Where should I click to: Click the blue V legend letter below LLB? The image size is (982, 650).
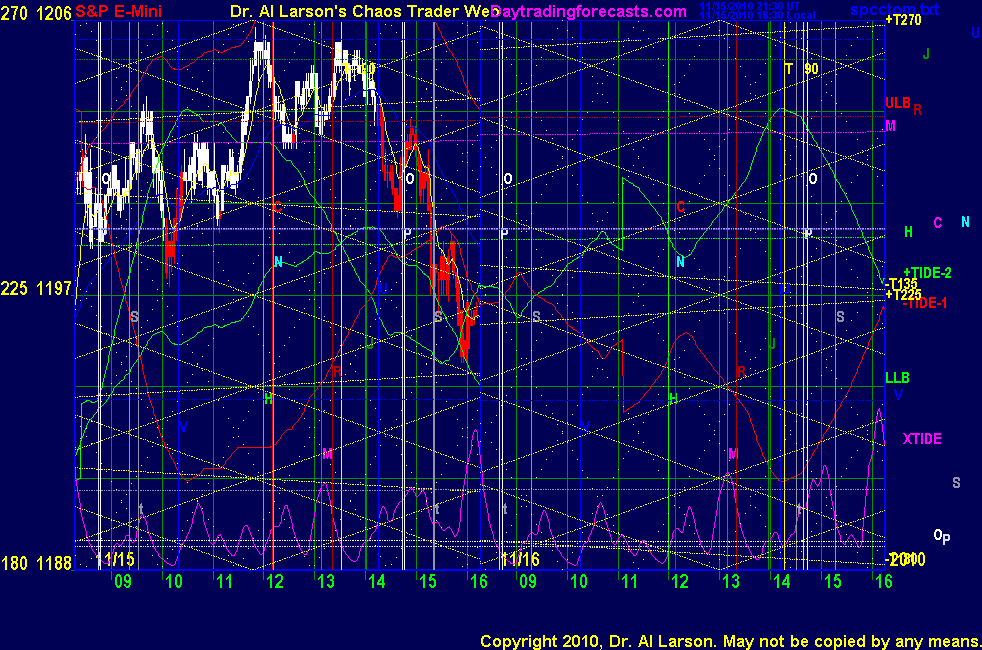(898, 395)
